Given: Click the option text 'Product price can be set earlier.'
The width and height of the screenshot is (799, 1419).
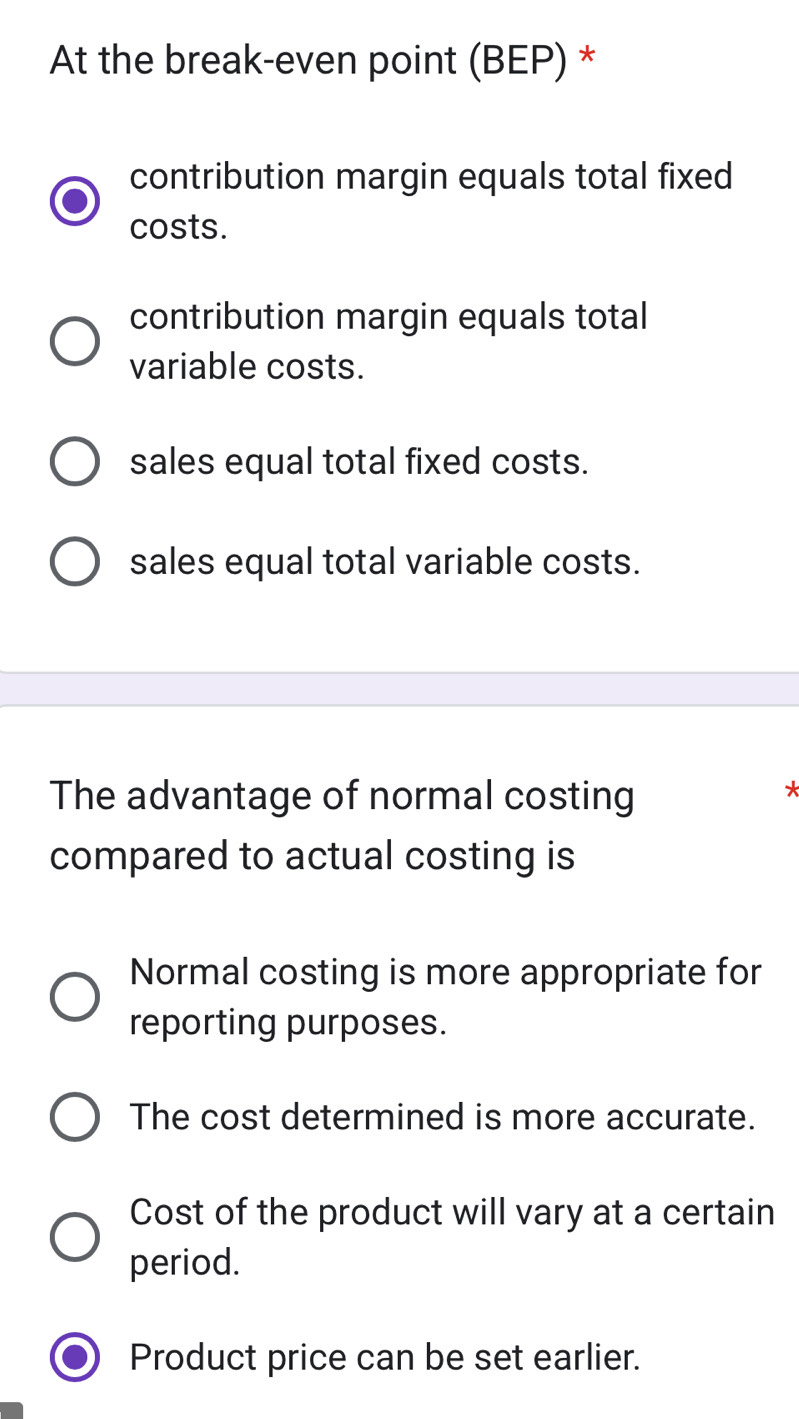Looking at the screenshot, I should click(385, 1357).
